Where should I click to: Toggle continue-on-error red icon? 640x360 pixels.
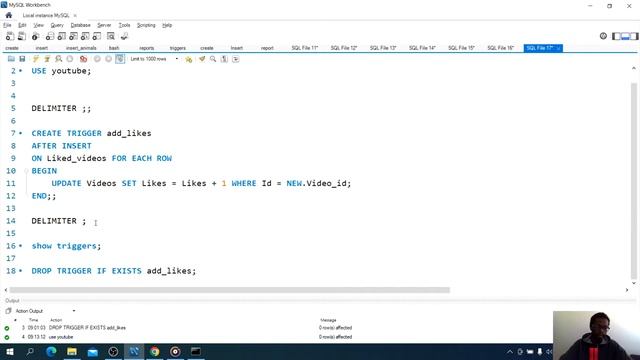coord(83,59)
